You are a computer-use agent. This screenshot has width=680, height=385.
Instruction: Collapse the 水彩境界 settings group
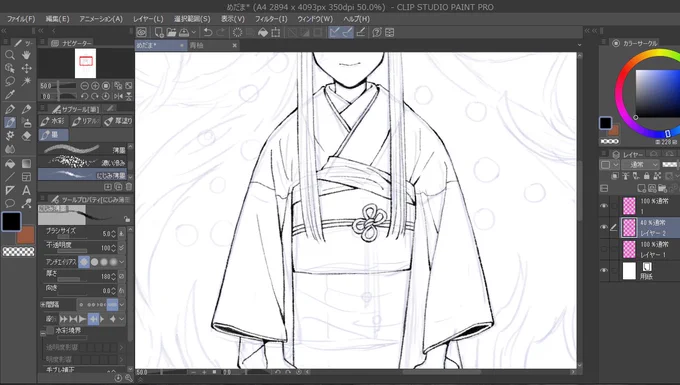tap(43, 333)
